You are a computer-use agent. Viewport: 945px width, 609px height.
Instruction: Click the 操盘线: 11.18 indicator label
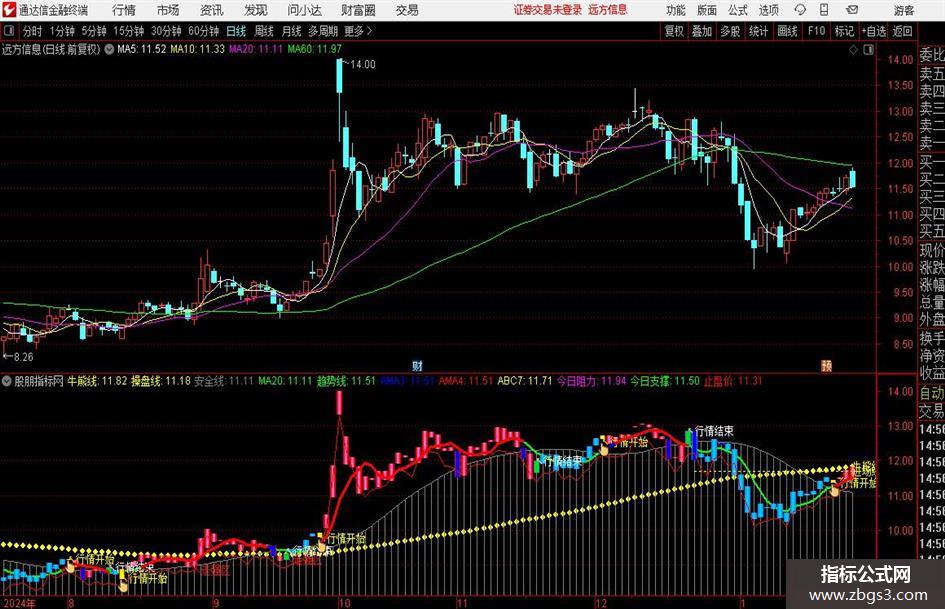point(161,381)
